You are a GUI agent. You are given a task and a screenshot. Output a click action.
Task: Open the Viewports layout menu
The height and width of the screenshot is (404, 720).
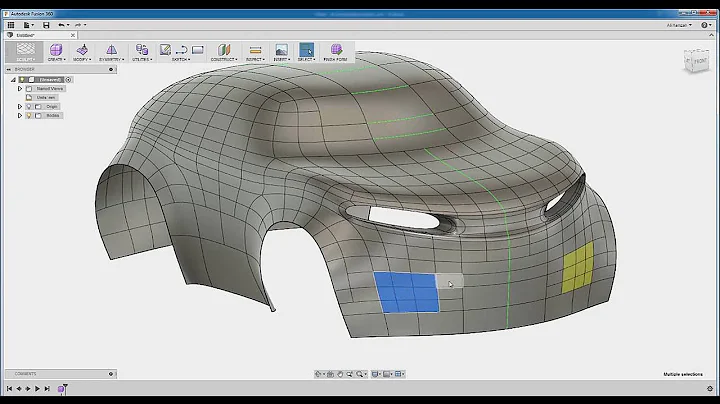[x=399, y=374]
